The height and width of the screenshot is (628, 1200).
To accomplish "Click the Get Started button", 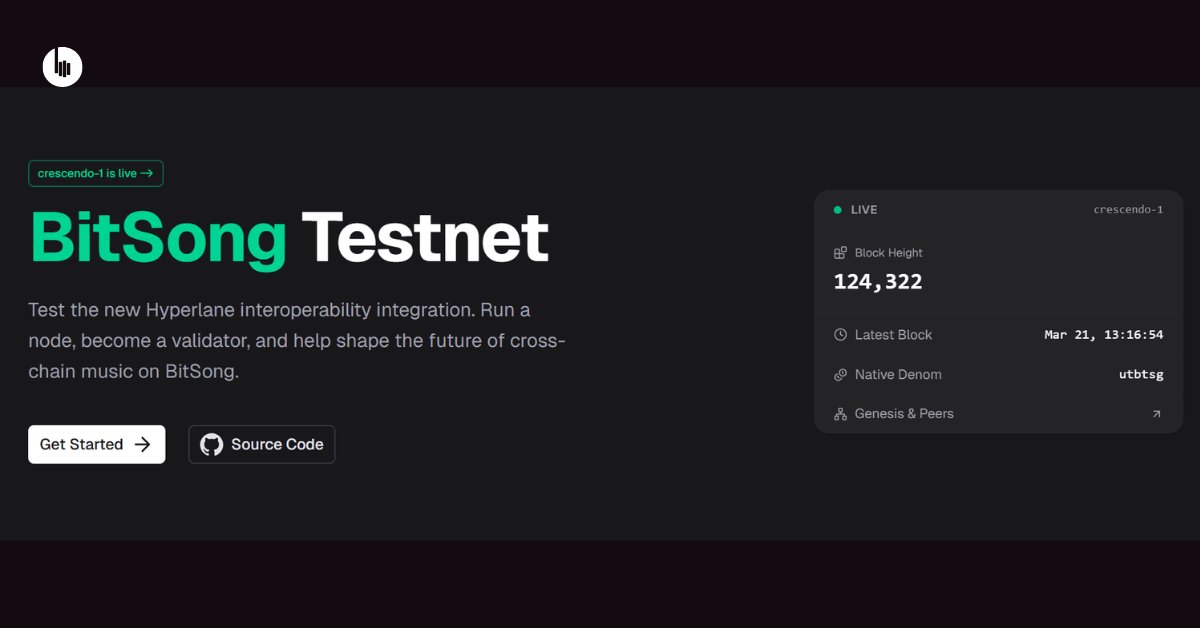I will (x=96, y=444).
